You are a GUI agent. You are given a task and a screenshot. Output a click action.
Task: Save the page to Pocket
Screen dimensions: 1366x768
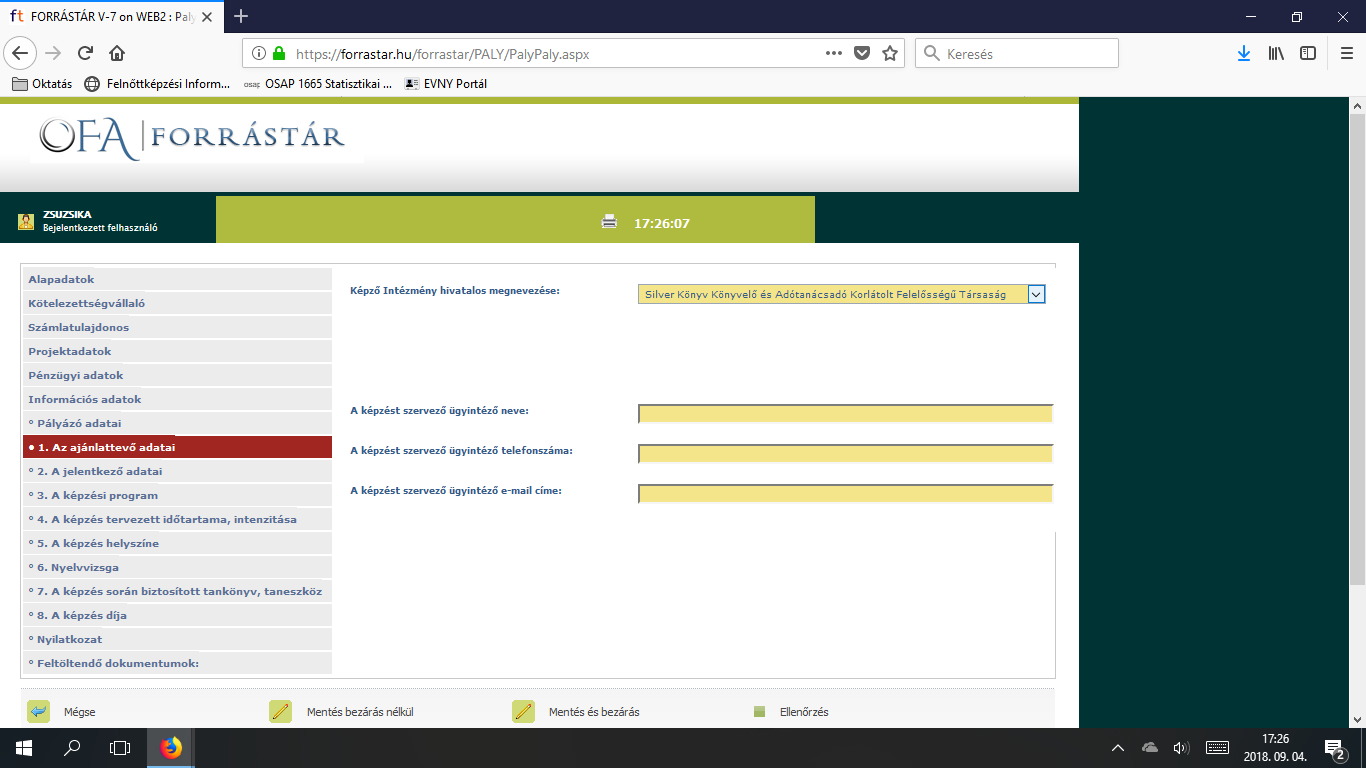pyautogui.click(x=862, y=54)
